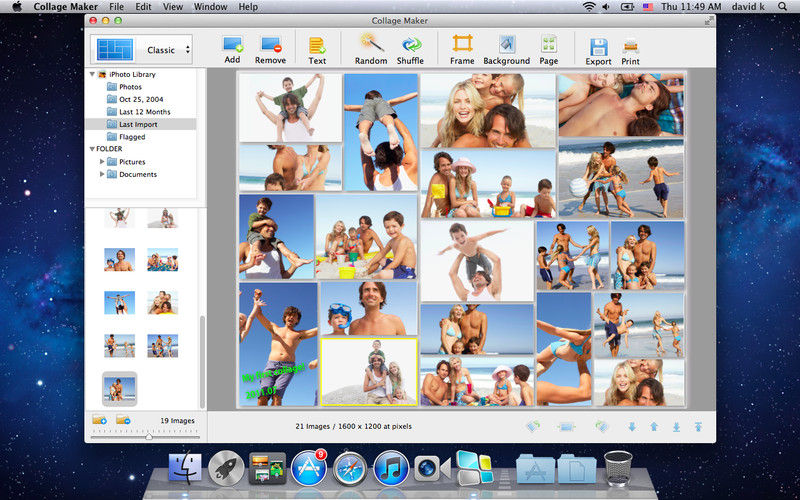The height and width of the screenshot is (500, 800).
Task: Remove a folder using the folder-minus icon
Action: pos(123,420)
